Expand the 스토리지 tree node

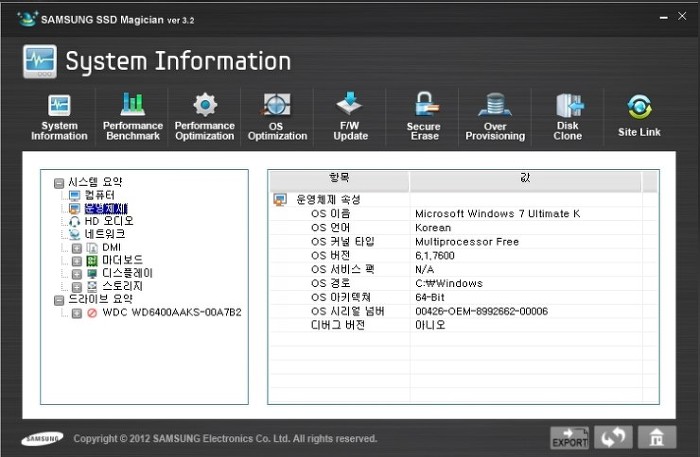77,287
